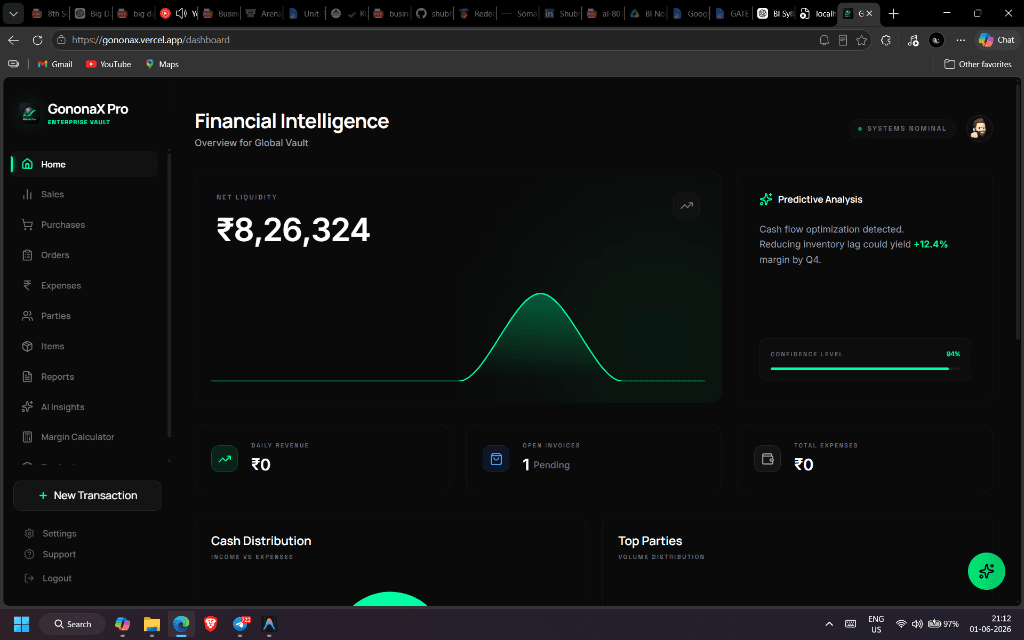
Task: Click the trend arrow icon on Net Liquidity card
Action: [686, 206]
